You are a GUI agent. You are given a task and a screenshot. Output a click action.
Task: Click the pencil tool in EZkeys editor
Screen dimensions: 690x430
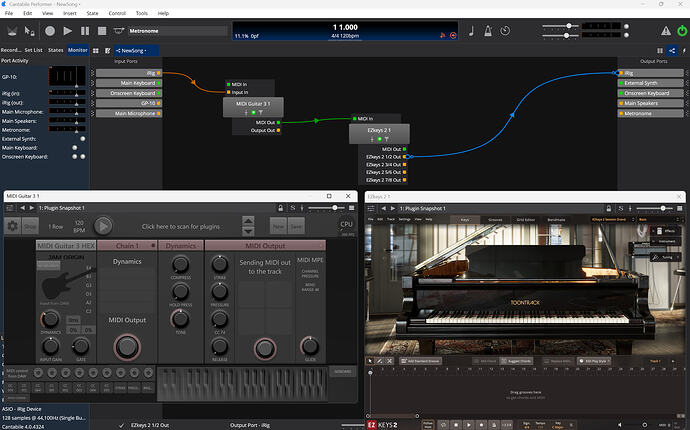(380, 361)
